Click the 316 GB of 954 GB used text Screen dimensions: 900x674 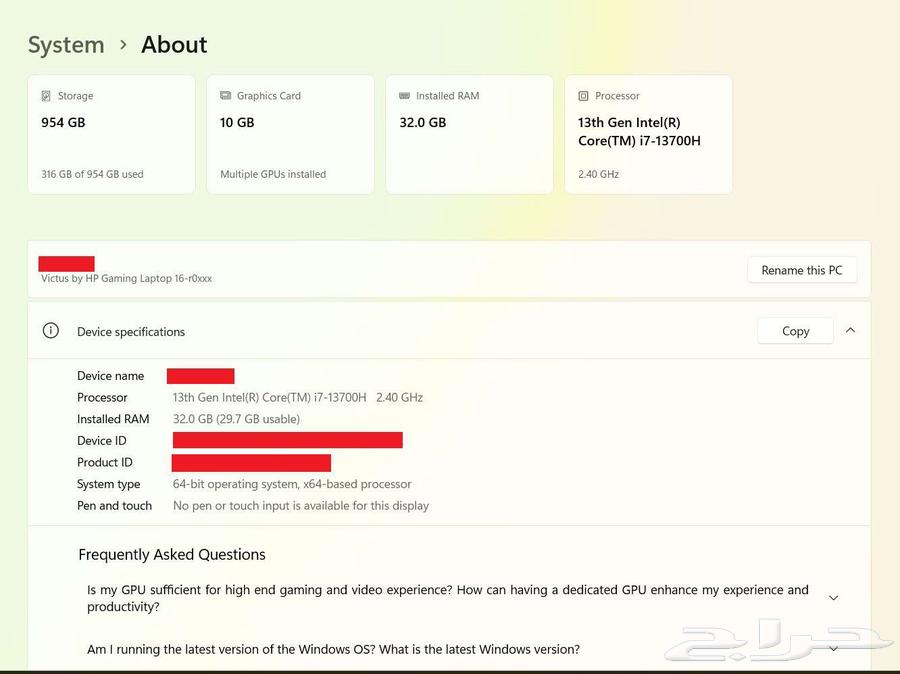[92, 174]
